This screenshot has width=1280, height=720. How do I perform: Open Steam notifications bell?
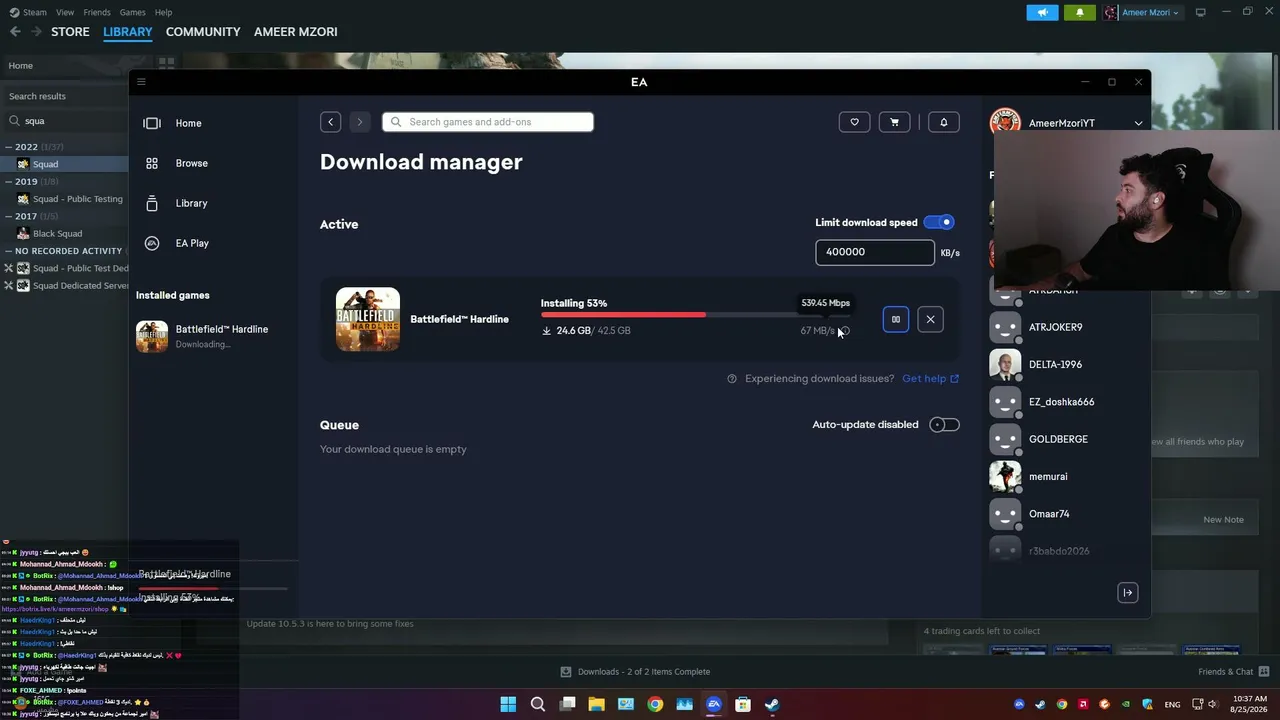point(1080,12)
